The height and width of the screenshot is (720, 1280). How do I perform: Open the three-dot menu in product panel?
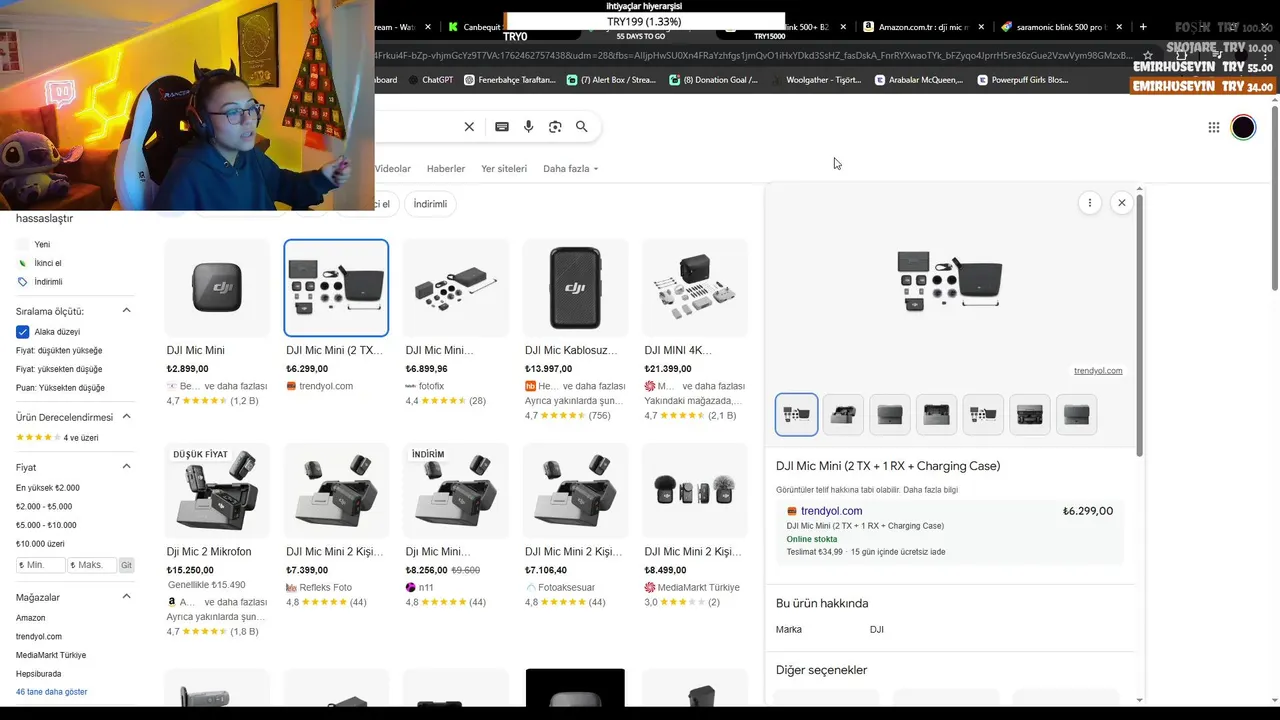pos(1090,203)
